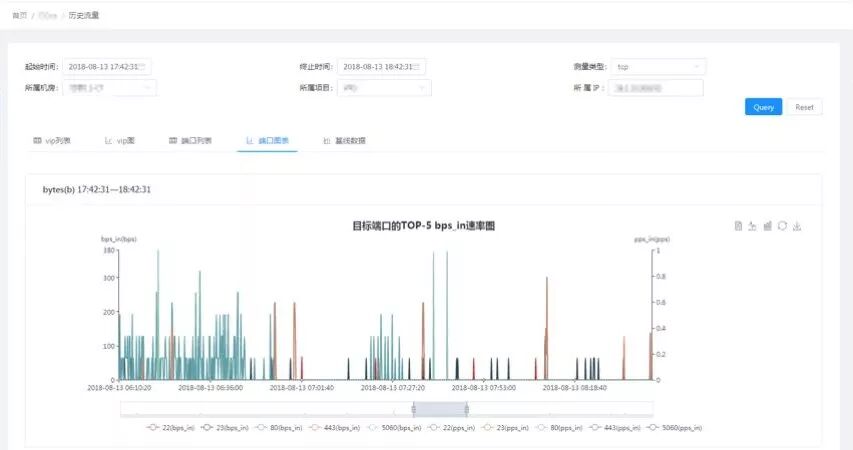Click the chart title TOP-5 bps_in
Screen dimensions: 853x450
424,226
